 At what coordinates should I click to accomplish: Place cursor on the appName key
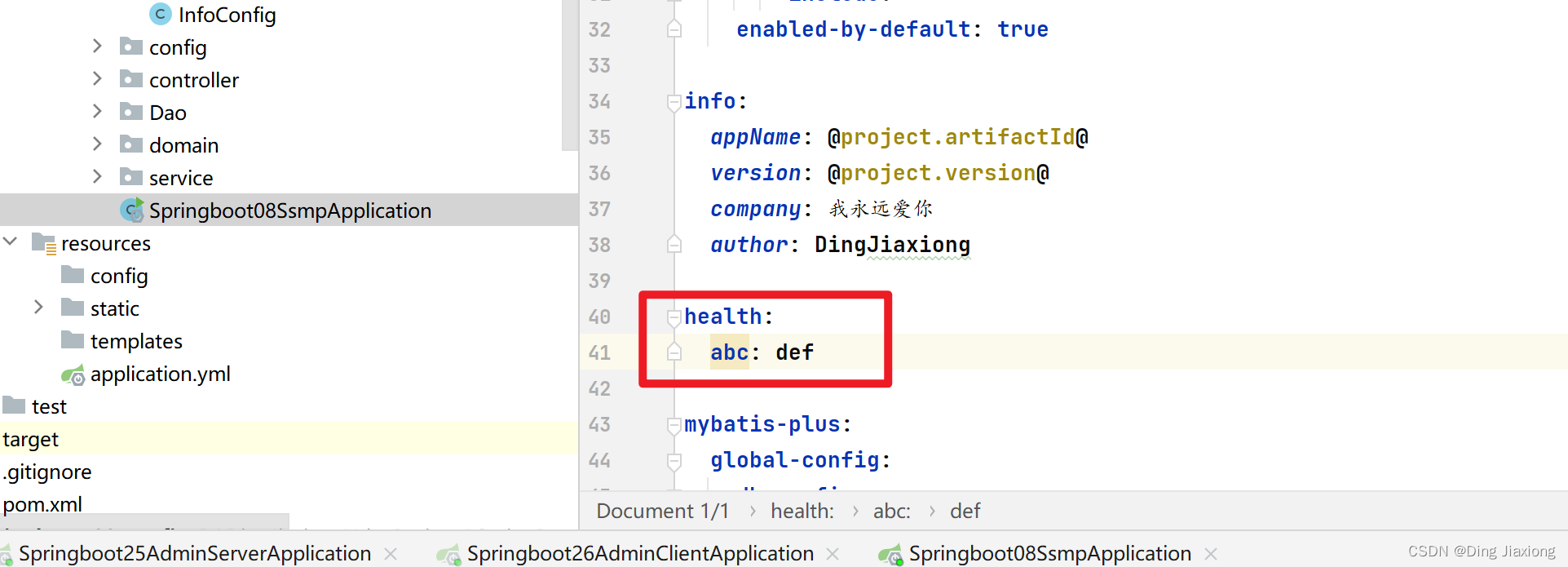[x=755, y=137]
